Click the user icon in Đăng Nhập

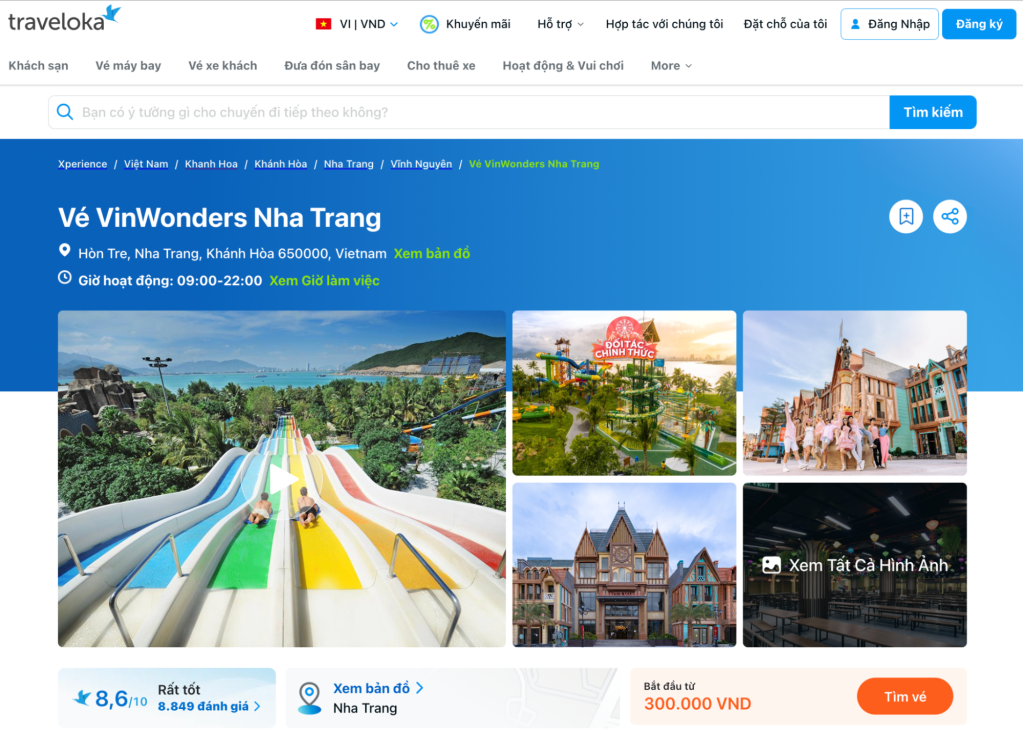coord(855,24)
